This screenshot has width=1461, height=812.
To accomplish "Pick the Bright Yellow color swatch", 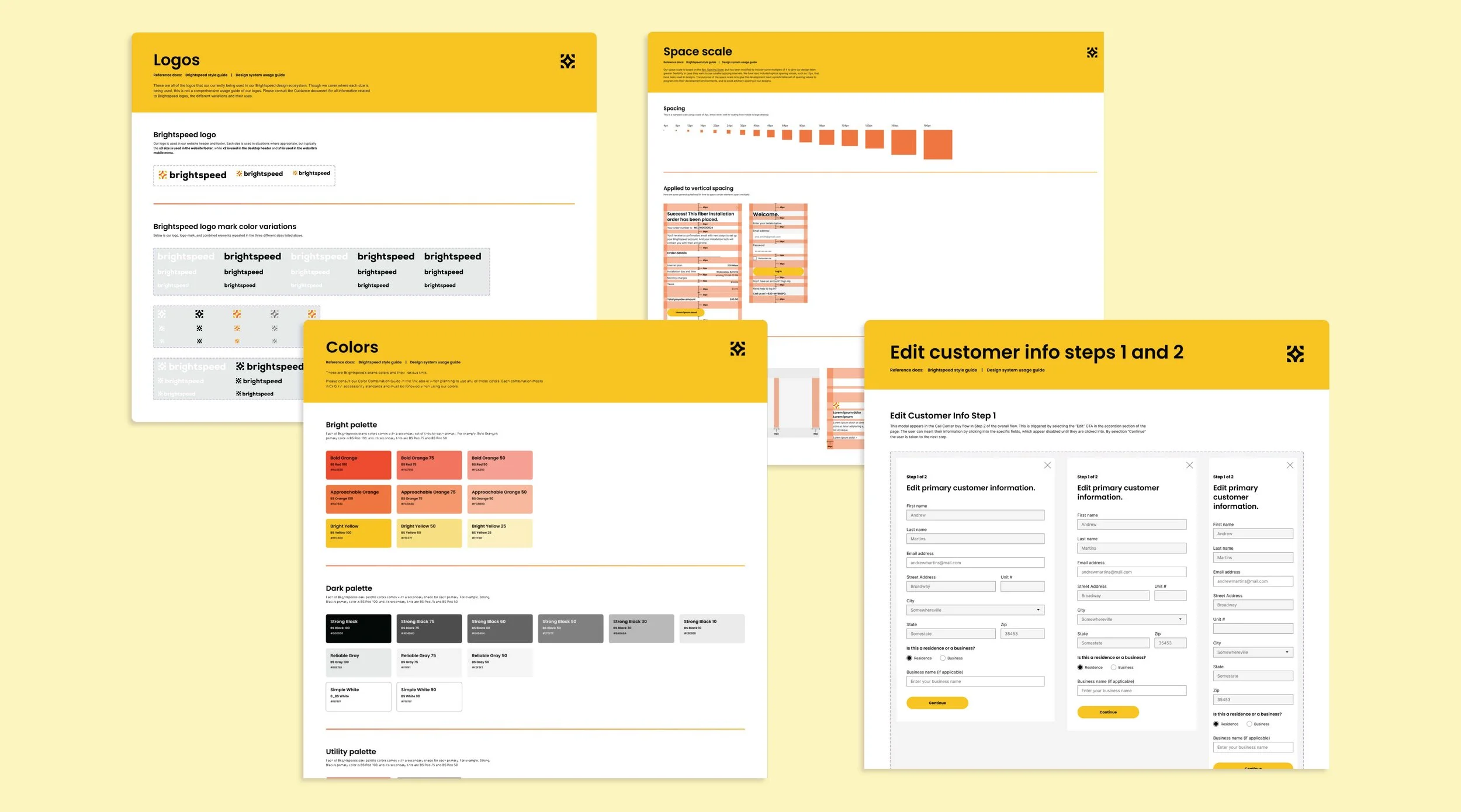I will 358,533.
